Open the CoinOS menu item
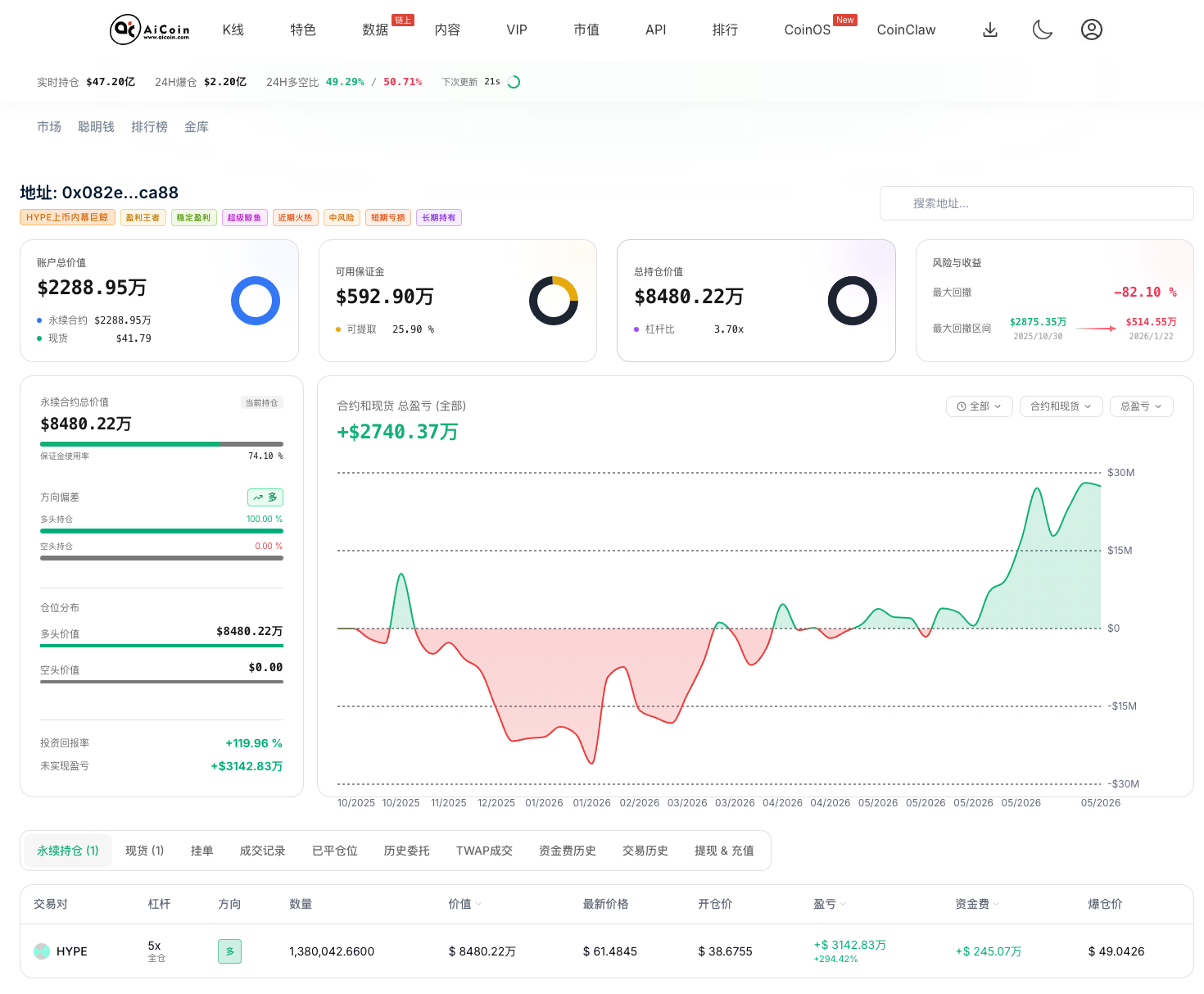Viewport: 1204px width, 994px height. [808, 30]
